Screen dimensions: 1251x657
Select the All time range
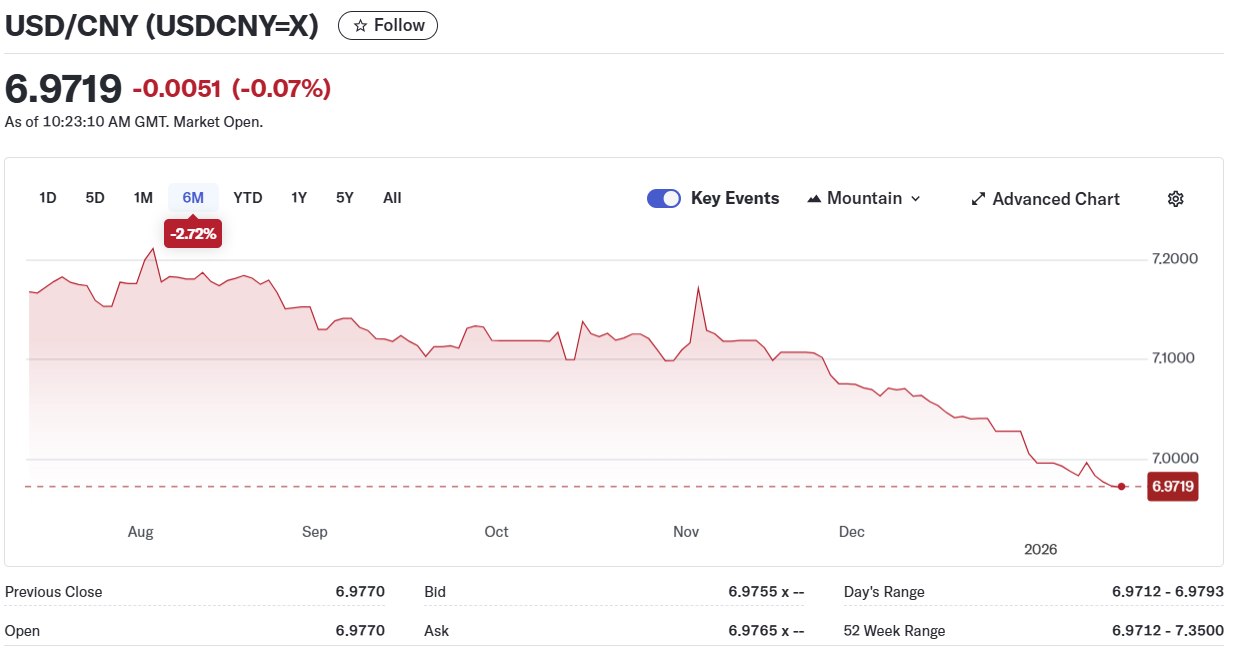pyautogui.click(x=392, y=198)
